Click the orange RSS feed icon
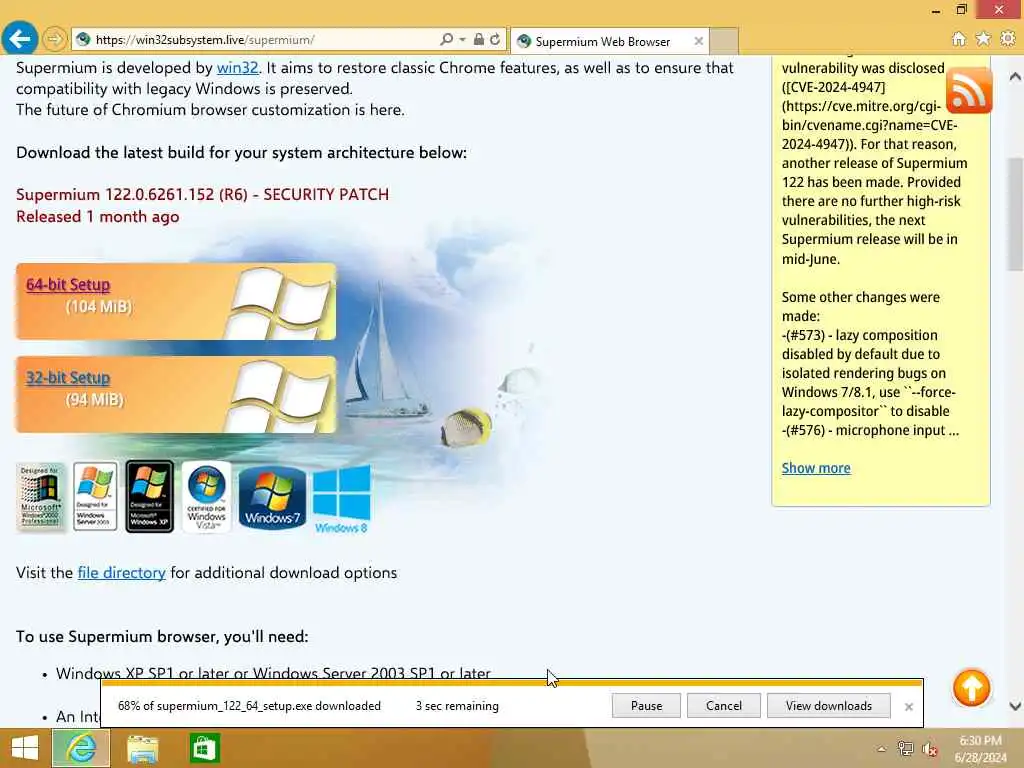This screenshot has width=1024, height=768. (968, 90)
